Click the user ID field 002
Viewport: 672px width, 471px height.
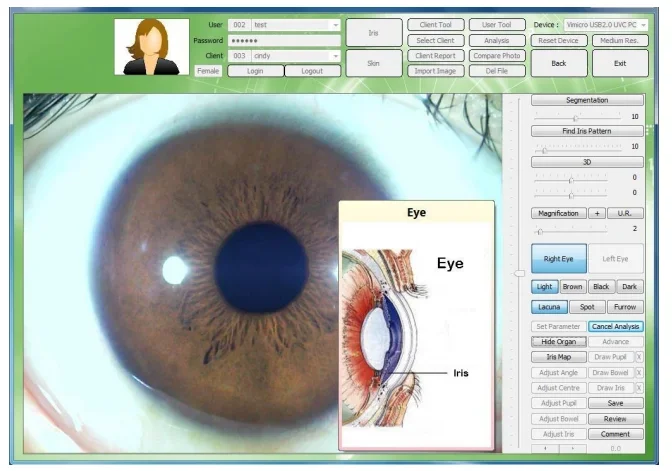tap(240, 25)
